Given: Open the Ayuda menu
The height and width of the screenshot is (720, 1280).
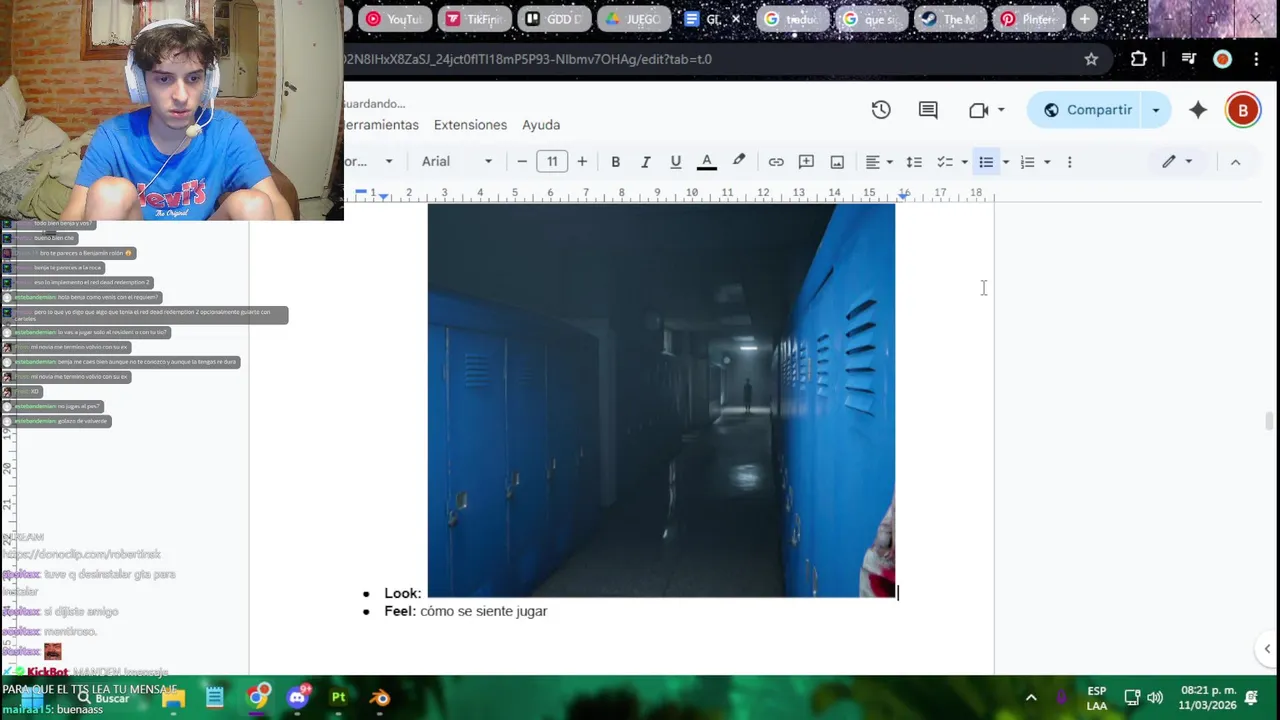Looking at the screenshot, I should [x=541, y=125].
